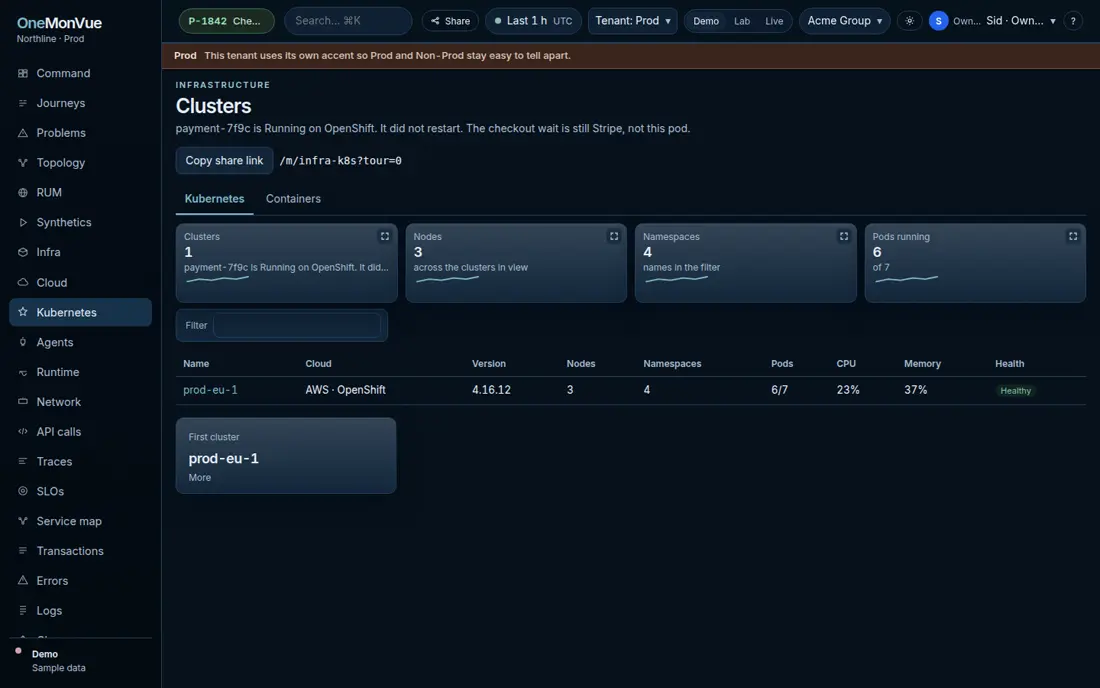Expand the Namespaces metric card
The width and height of the screenshot is (1100, 688).
pyautogui.click(x=844, y=236)
